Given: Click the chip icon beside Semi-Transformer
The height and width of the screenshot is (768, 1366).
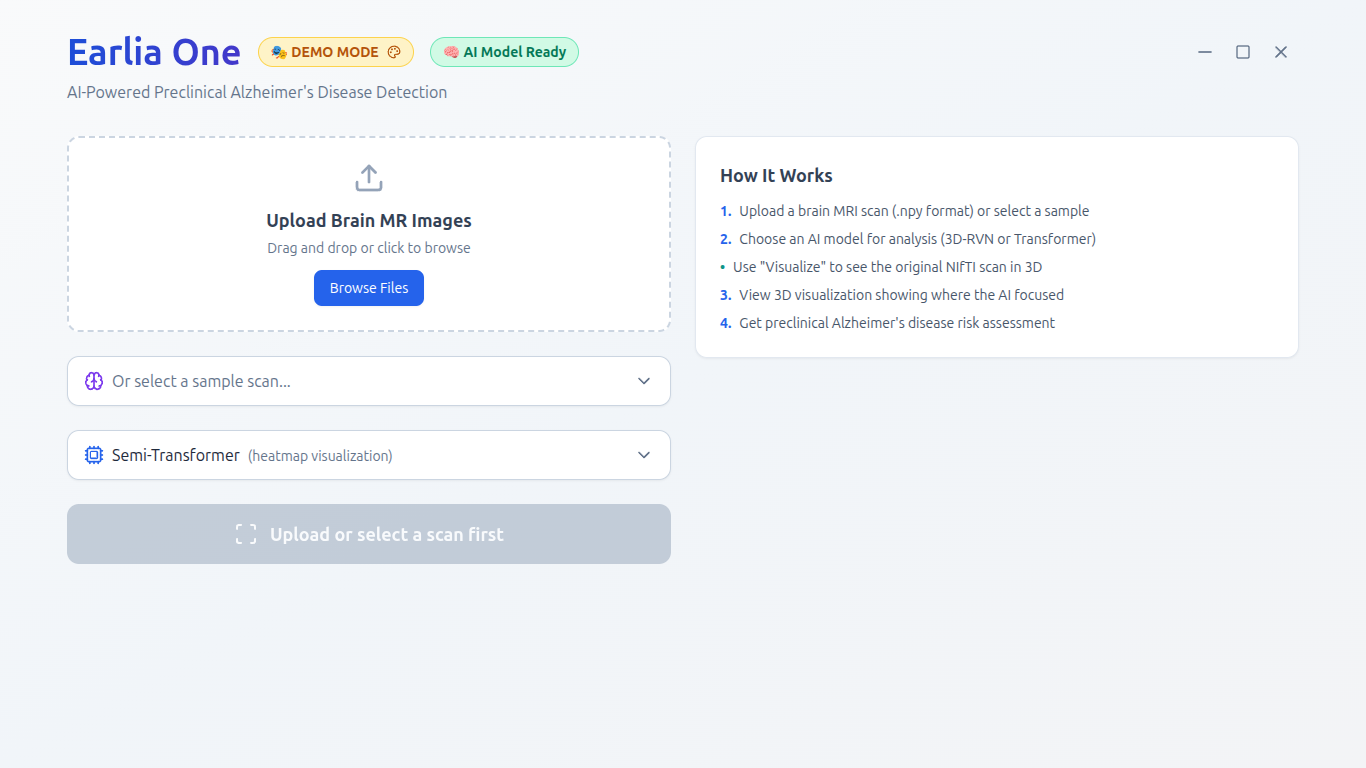Looking at the screenshot, I should [93, 454].
